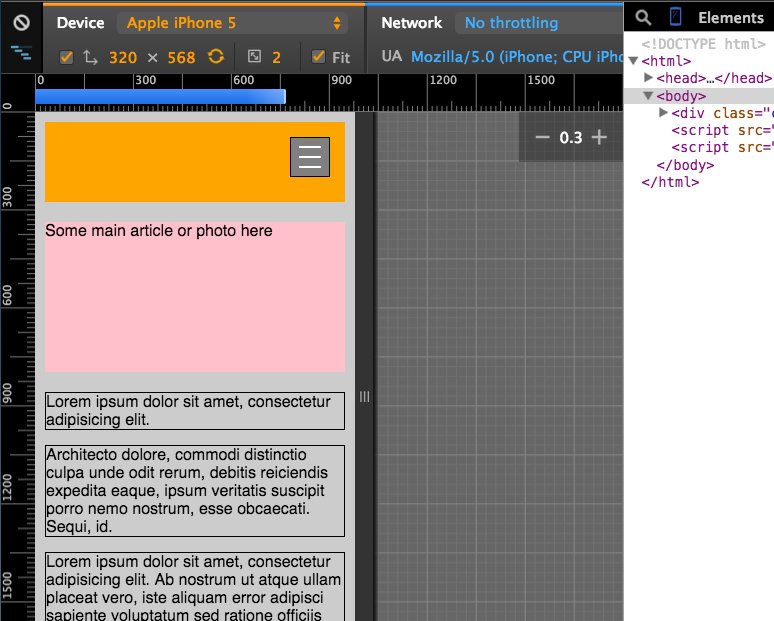Viewport: 774px width, 621px height.
Task: Click the 0.3 zoom scale value
Action: coord(571,138)
